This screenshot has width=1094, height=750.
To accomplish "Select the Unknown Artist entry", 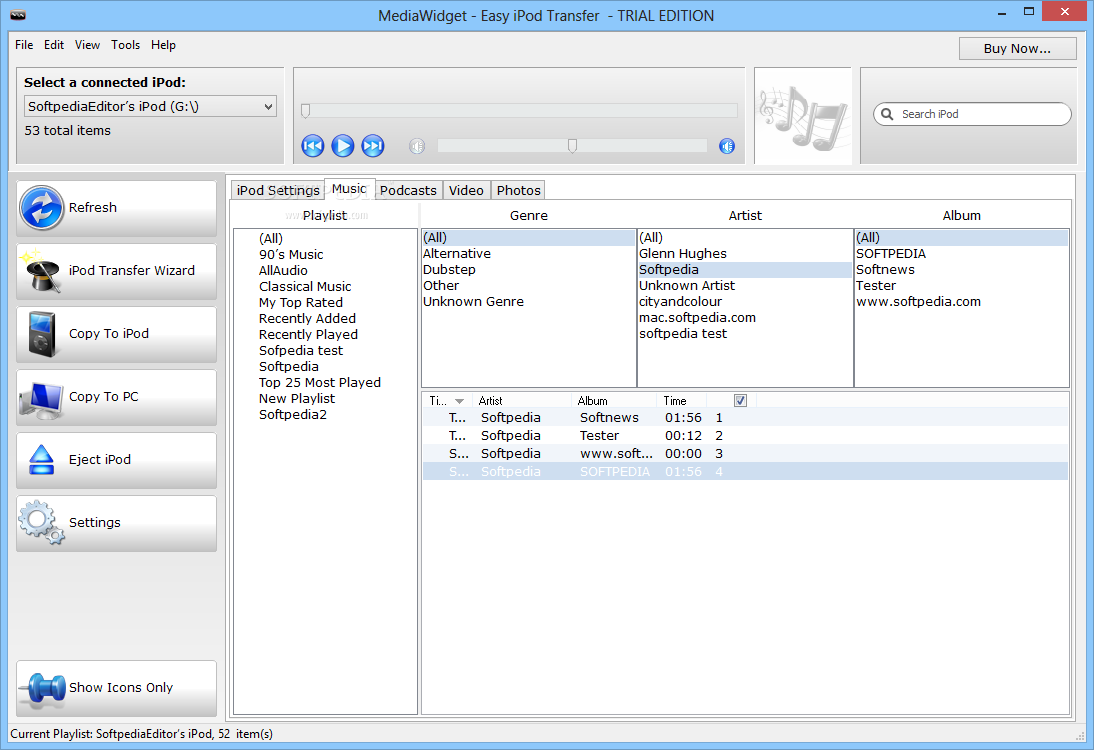I will click(744, 286).
